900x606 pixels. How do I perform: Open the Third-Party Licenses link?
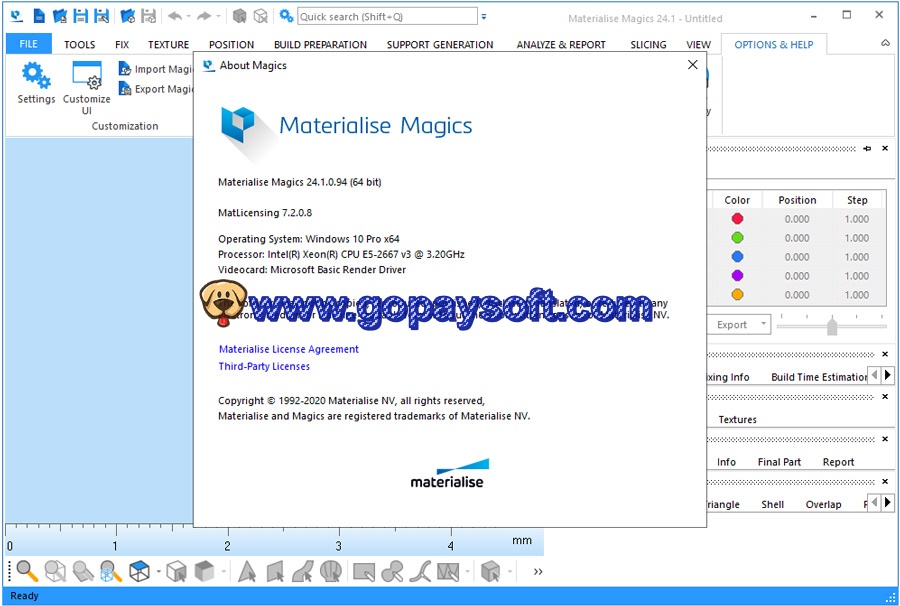click(264, 366)
